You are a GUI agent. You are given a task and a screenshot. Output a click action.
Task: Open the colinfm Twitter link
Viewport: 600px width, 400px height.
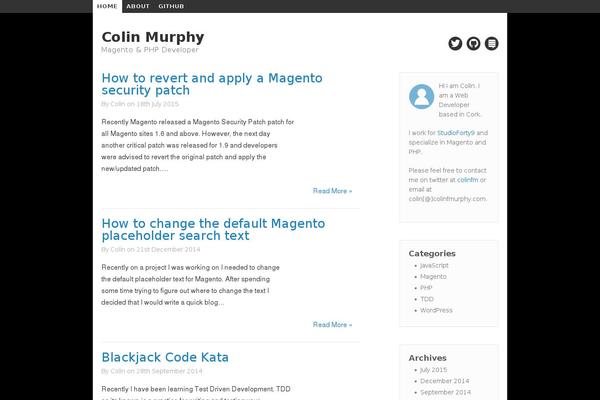coord(467,180)
